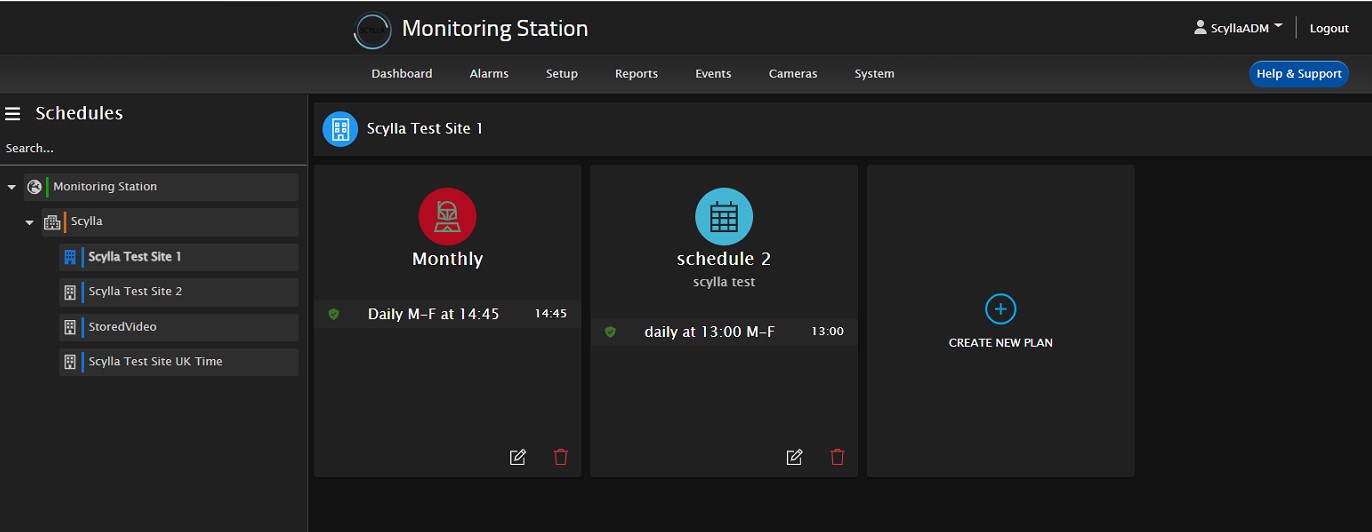The width and height of the screenshot is (1372, 532).
Task: Click the hamburger menu icon beside Schedules
Action: pyautogui.click(x=13, y=114)
